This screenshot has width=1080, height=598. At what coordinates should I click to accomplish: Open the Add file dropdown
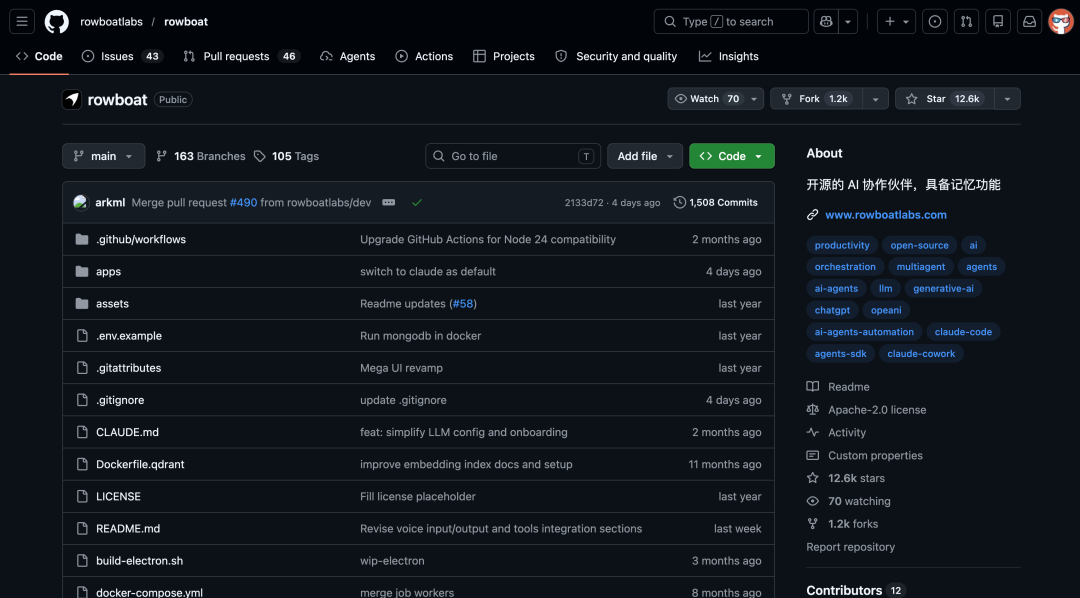coord(645,156)
